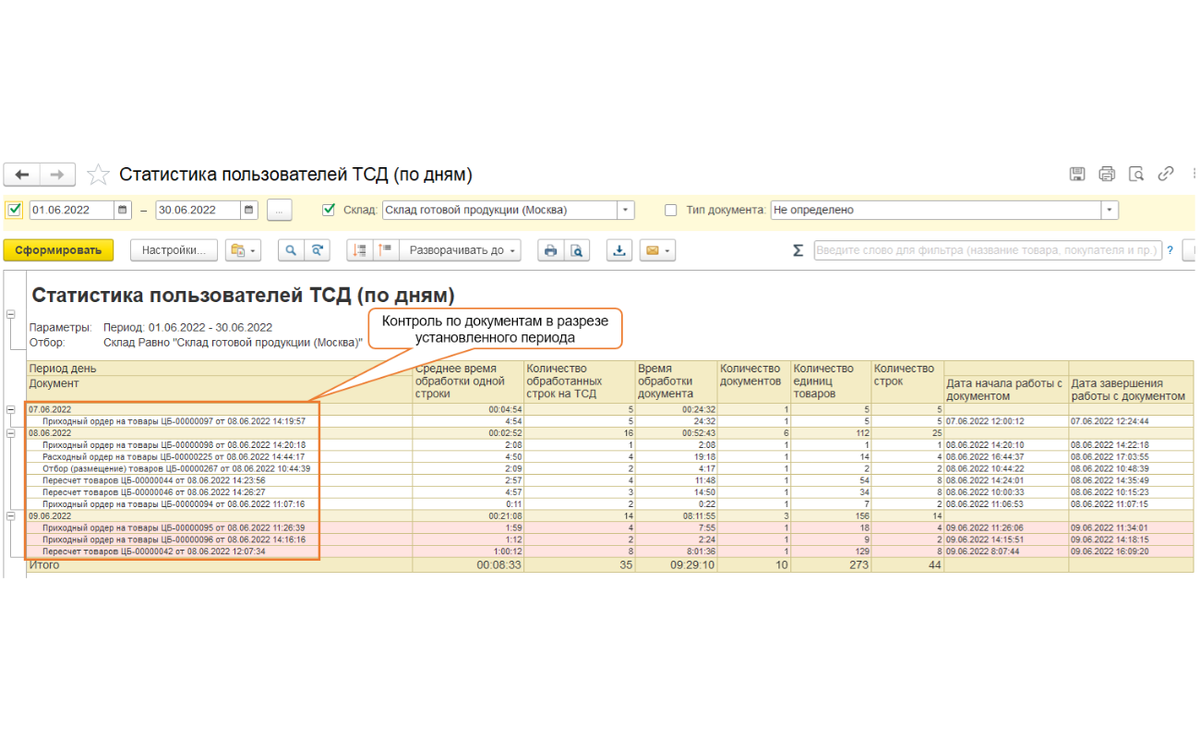1200x739 pixels.
Task: Click the top-right printer icon
Action: 1106,174
